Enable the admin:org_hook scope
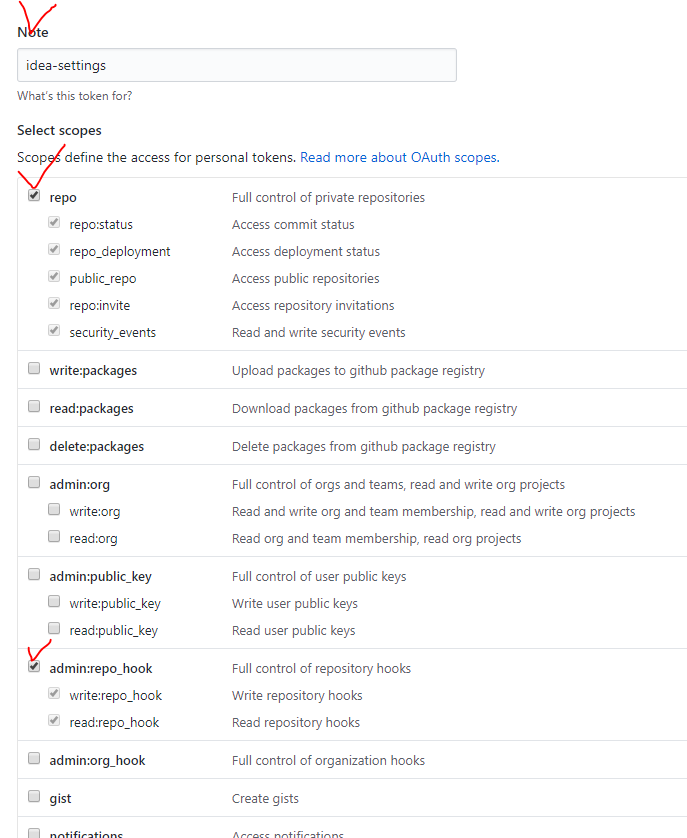The width and height of the screenshot is (687, 838). [x=34, y=758]
